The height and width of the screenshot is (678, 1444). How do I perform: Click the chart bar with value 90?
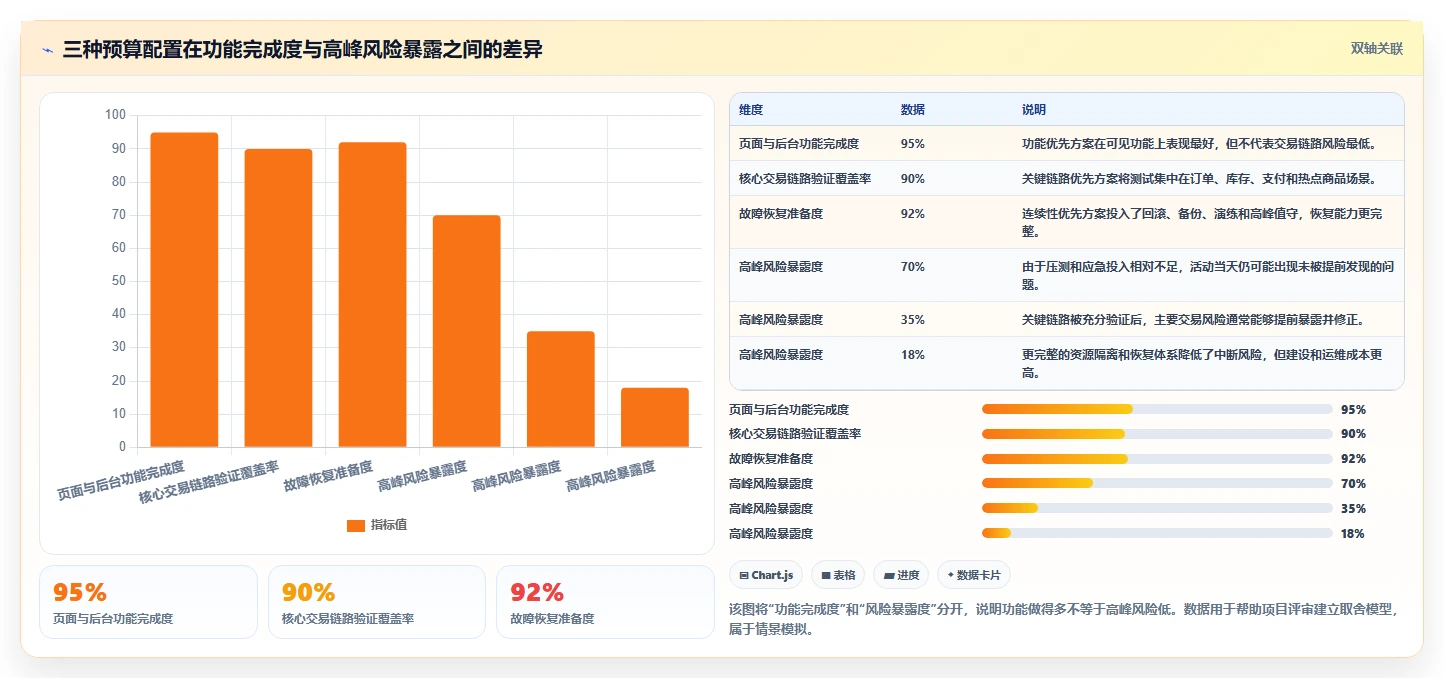pos(278,298)
